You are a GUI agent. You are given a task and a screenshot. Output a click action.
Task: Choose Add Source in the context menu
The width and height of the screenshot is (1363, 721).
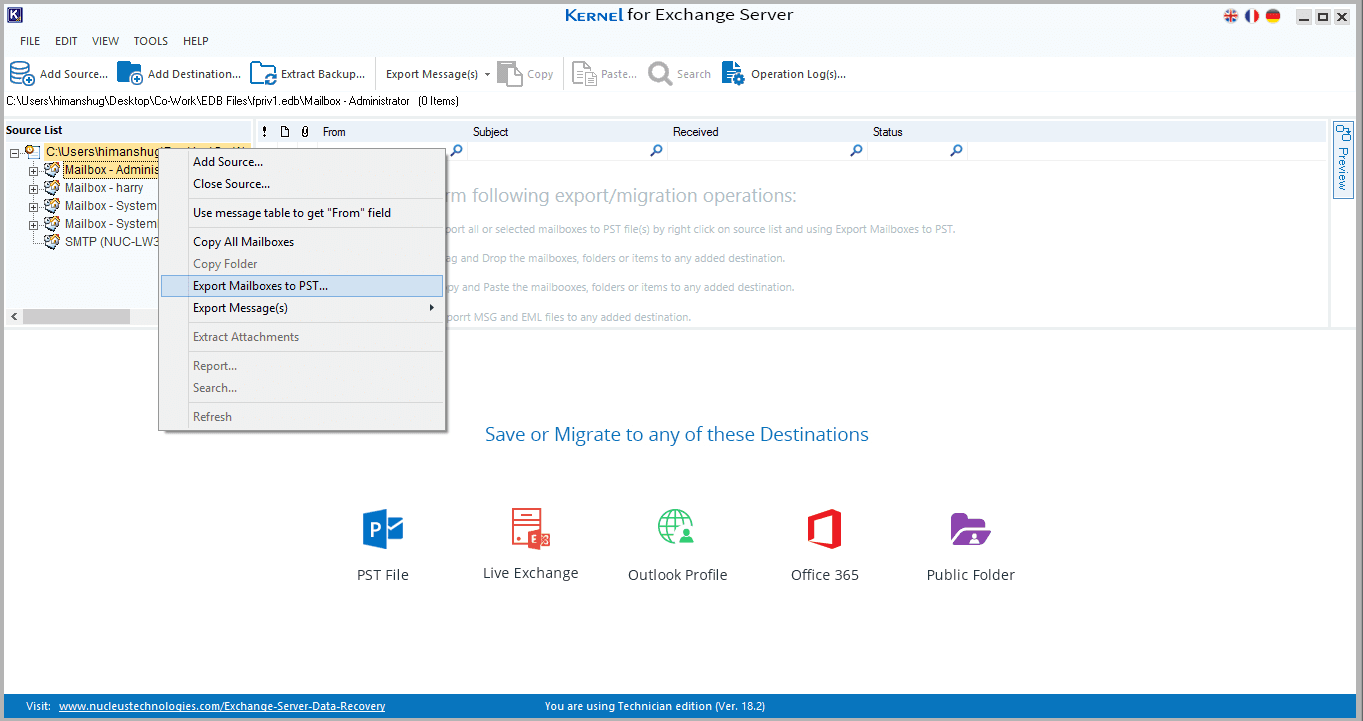pyautogui.click(x=302, y=162)
